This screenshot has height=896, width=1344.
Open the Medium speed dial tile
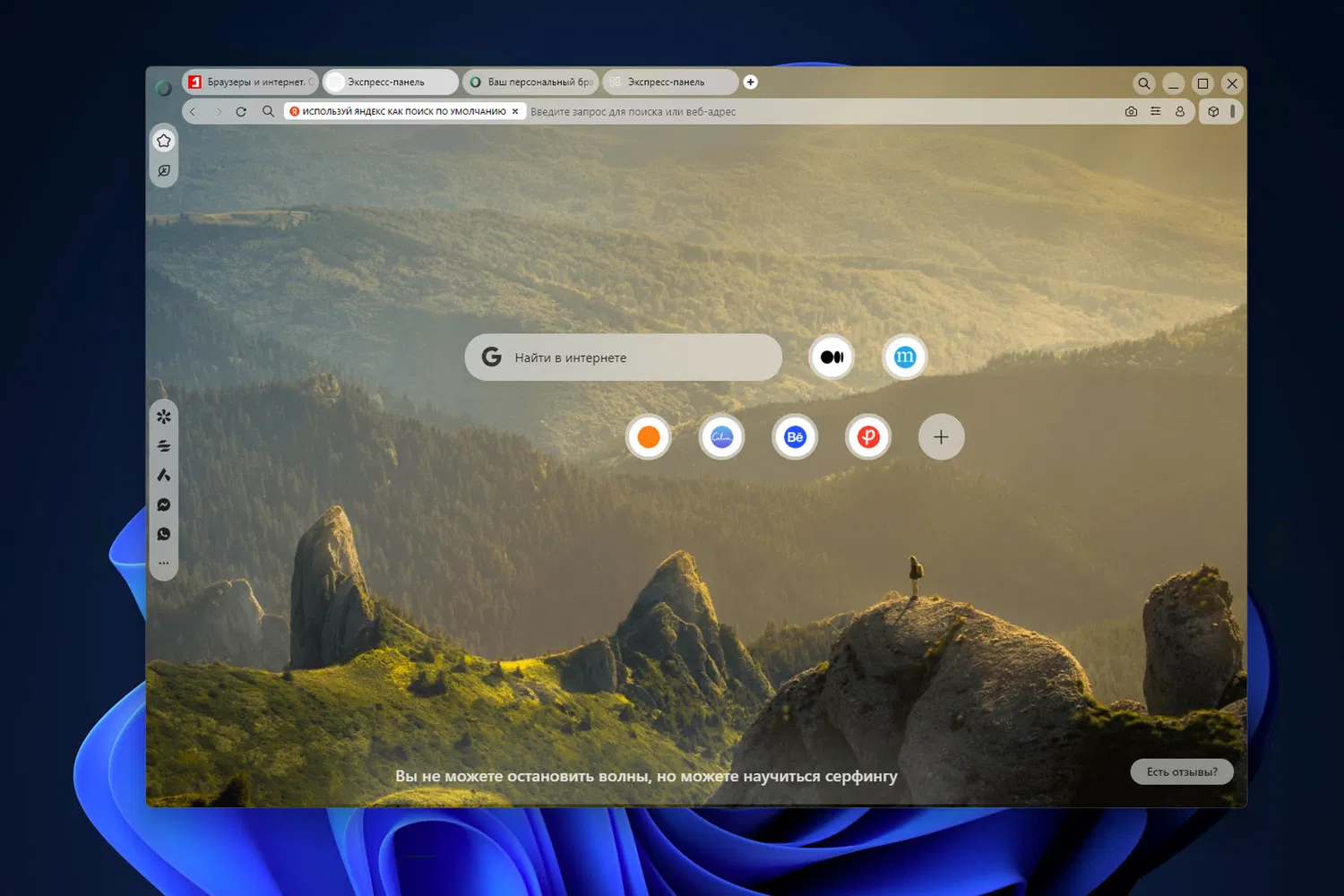coord(831,357)
